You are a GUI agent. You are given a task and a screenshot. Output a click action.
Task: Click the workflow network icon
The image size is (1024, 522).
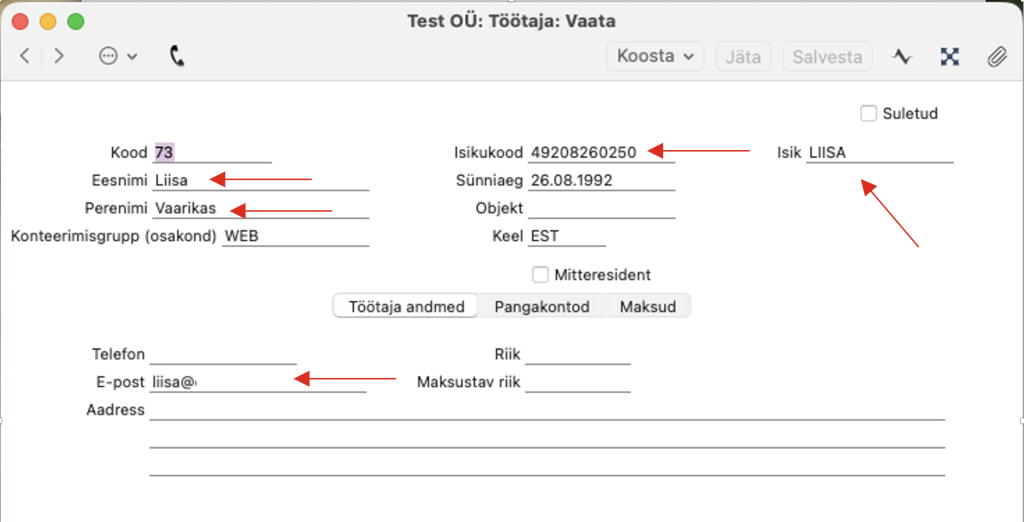coord(950,57)
